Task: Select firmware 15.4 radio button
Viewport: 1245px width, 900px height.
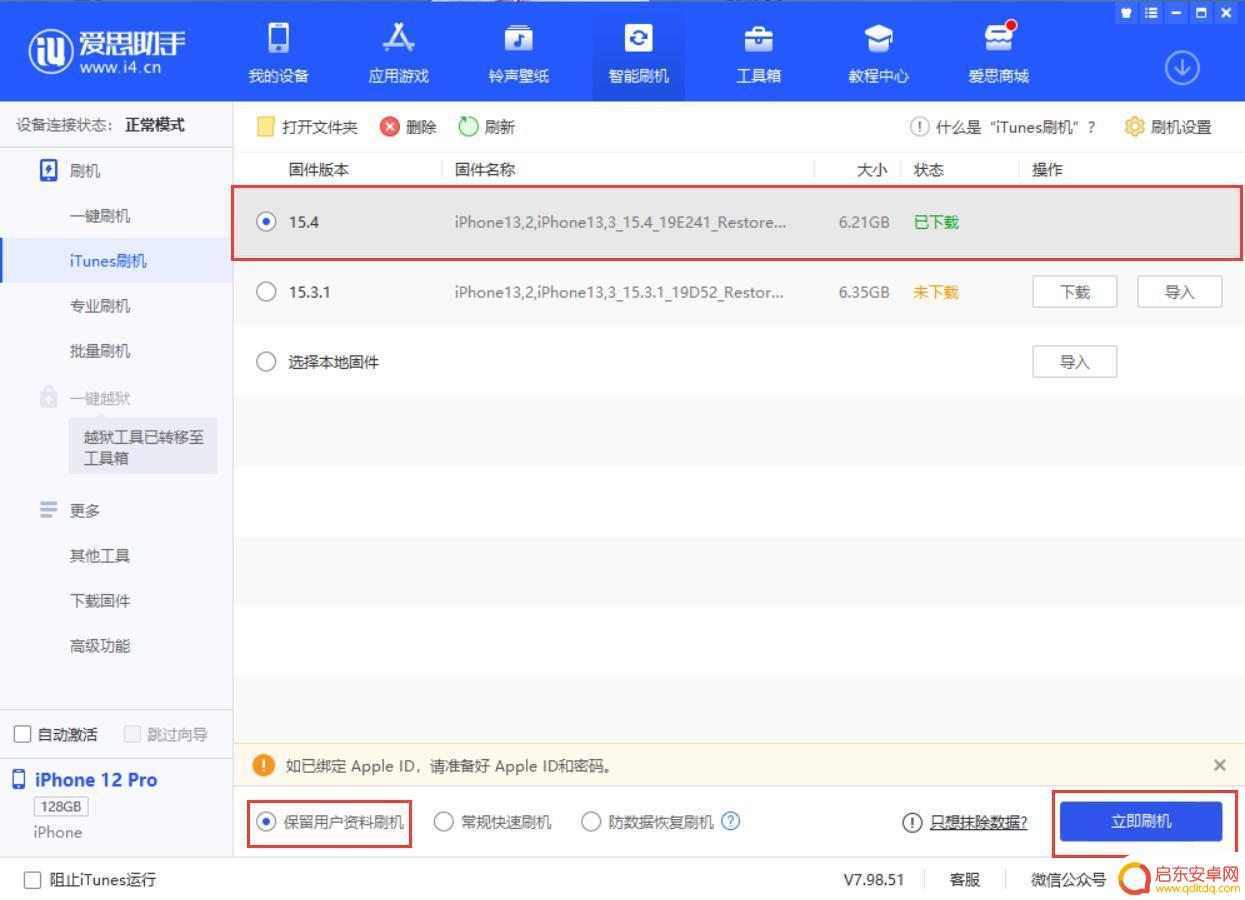Action: pyautogui.click(x=266, y=222)
